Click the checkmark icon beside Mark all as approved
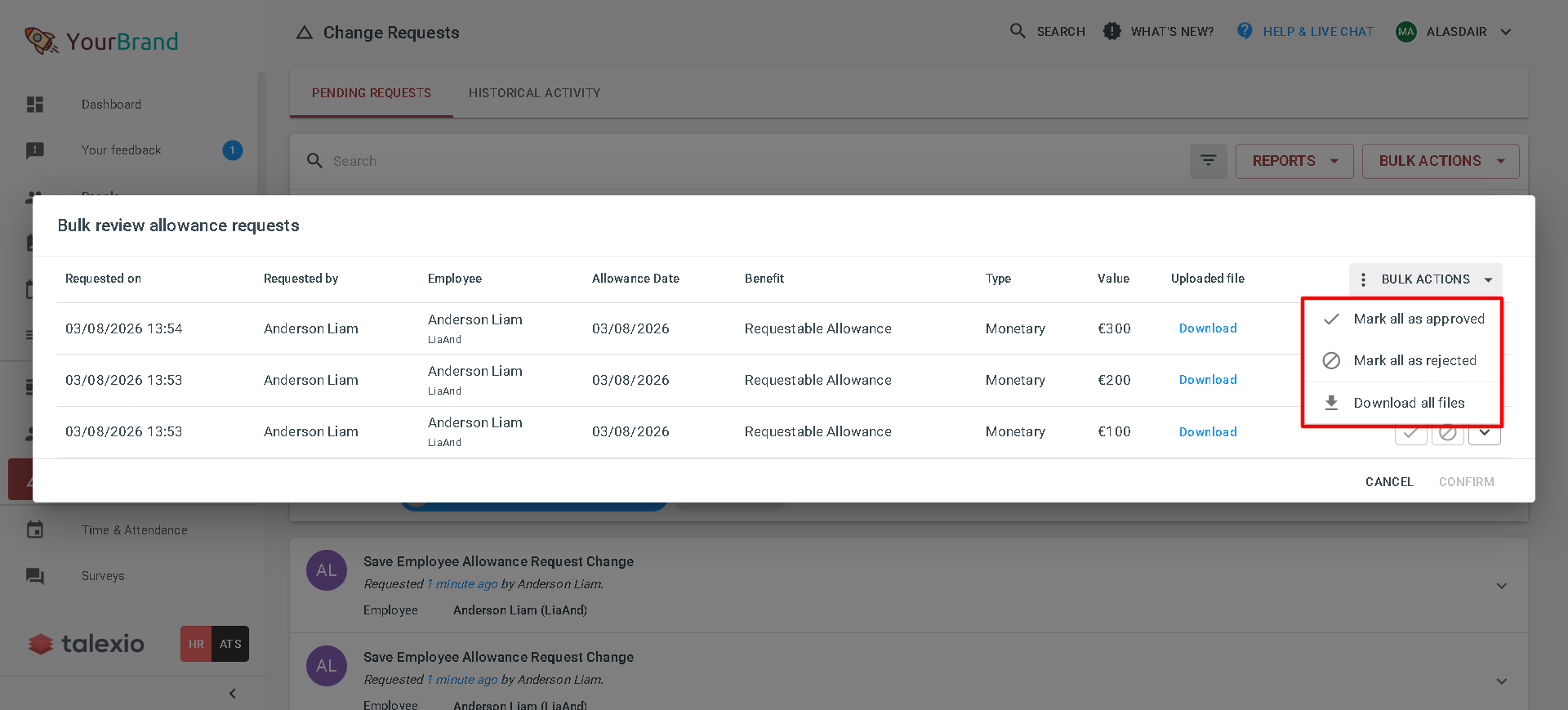This screenshot has height=710, width=1568. click(1331, 319)
